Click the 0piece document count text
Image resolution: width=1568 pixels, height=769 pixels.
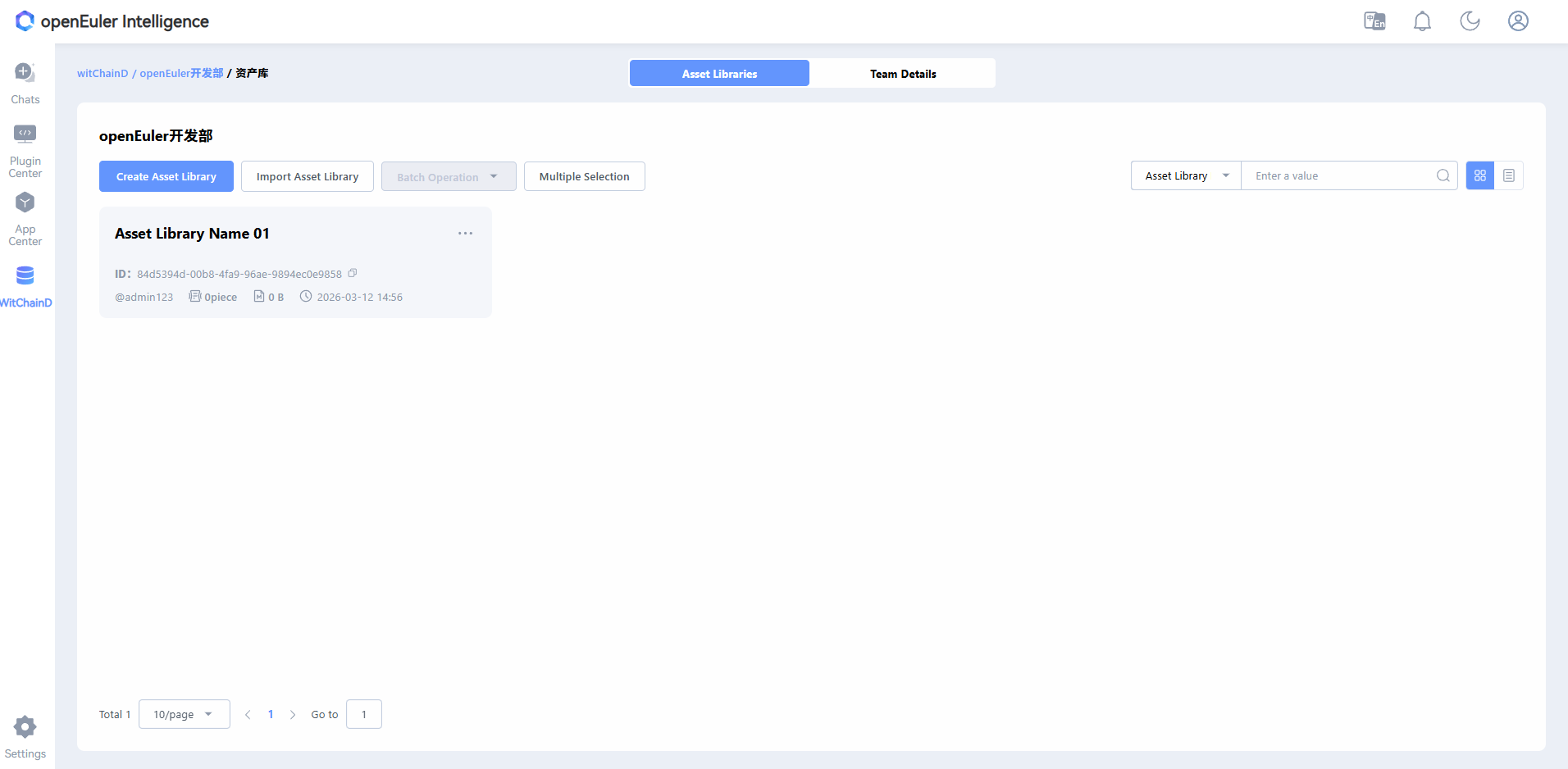point(221,297)
